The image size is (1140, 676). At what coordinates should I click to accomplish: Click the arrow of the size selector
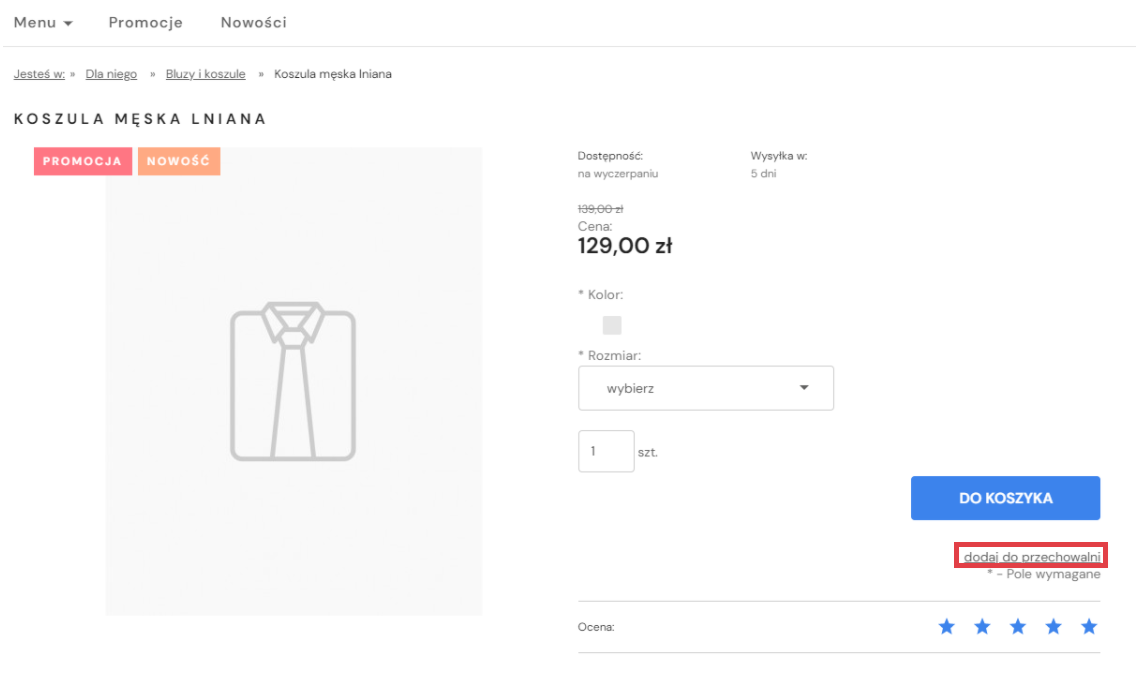pos(804,388)
